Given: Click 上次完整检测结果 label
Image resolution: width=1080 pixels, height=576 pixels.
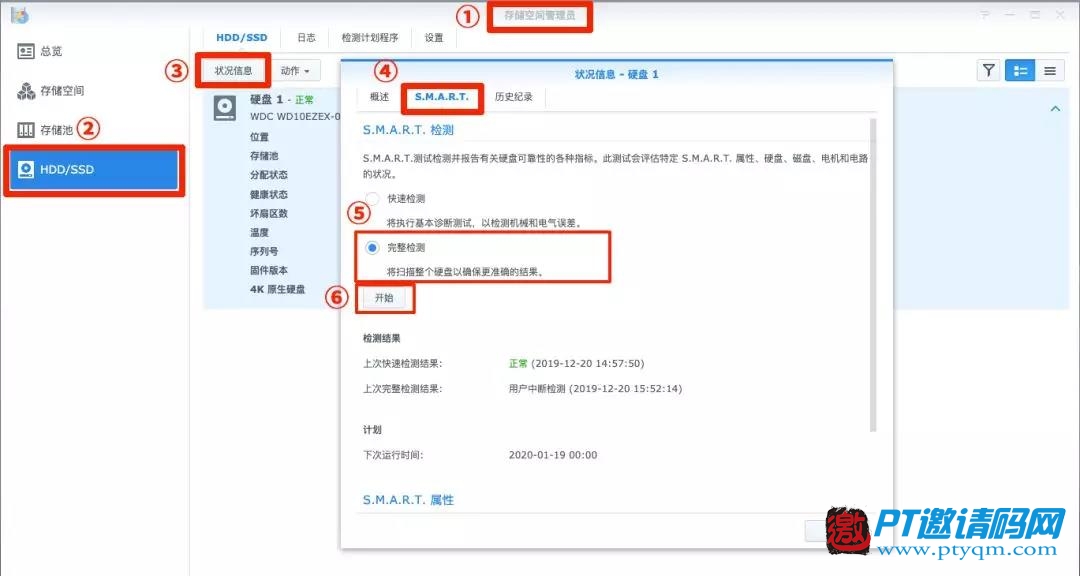Looking at the screenshot, I should point(403,389).
